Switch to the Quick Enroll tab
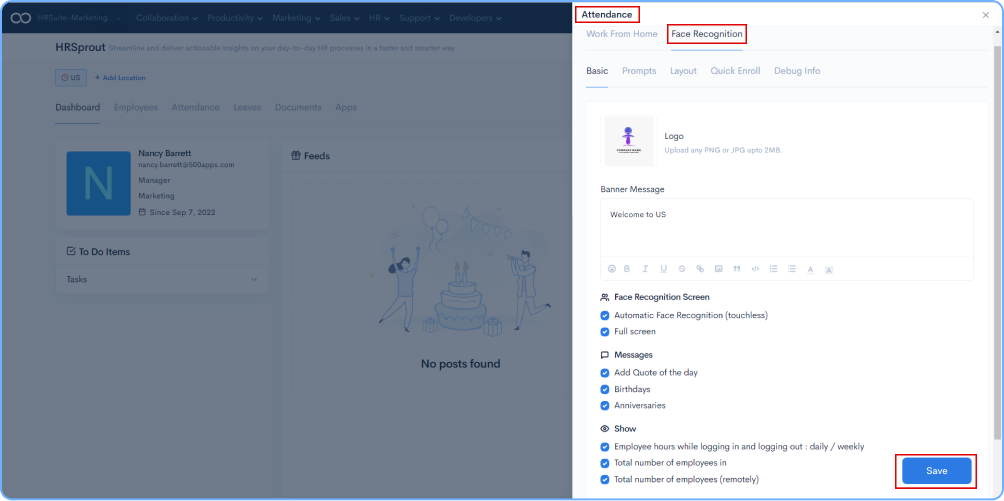The image size is (1004, 501). (x=735, y=71)
